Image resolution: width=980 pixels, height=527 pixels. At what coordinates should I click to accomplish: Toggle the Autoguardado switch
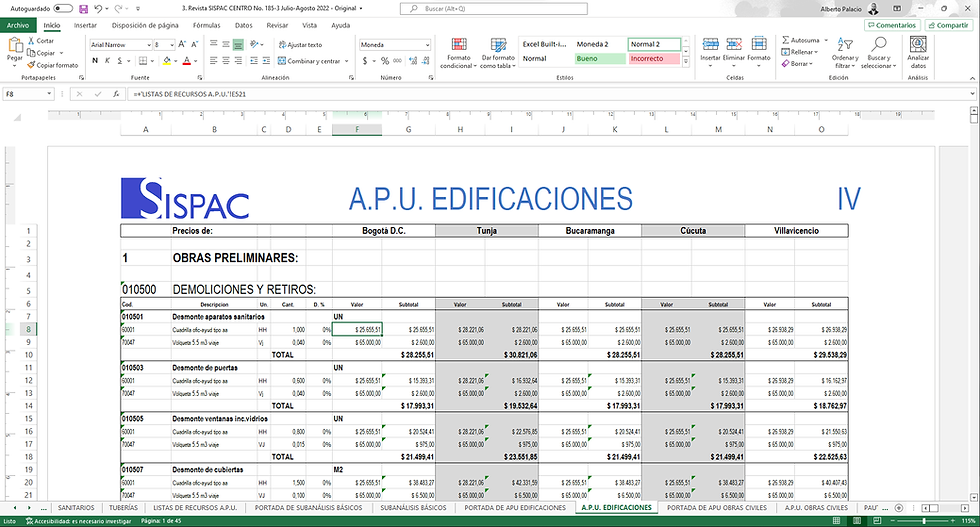pyautogui.click(x=63, y=9)
